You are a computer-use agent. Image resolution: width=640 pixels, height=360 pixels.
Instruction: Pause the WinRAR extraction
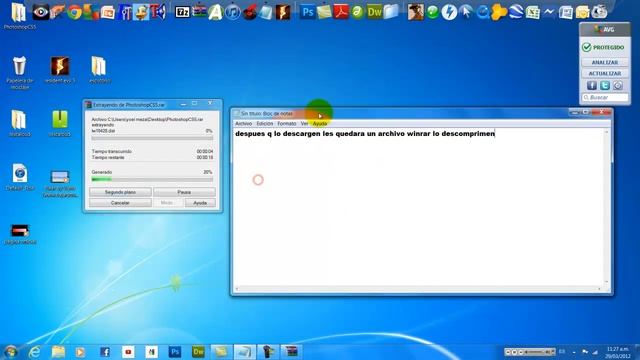tap(184, 192)
